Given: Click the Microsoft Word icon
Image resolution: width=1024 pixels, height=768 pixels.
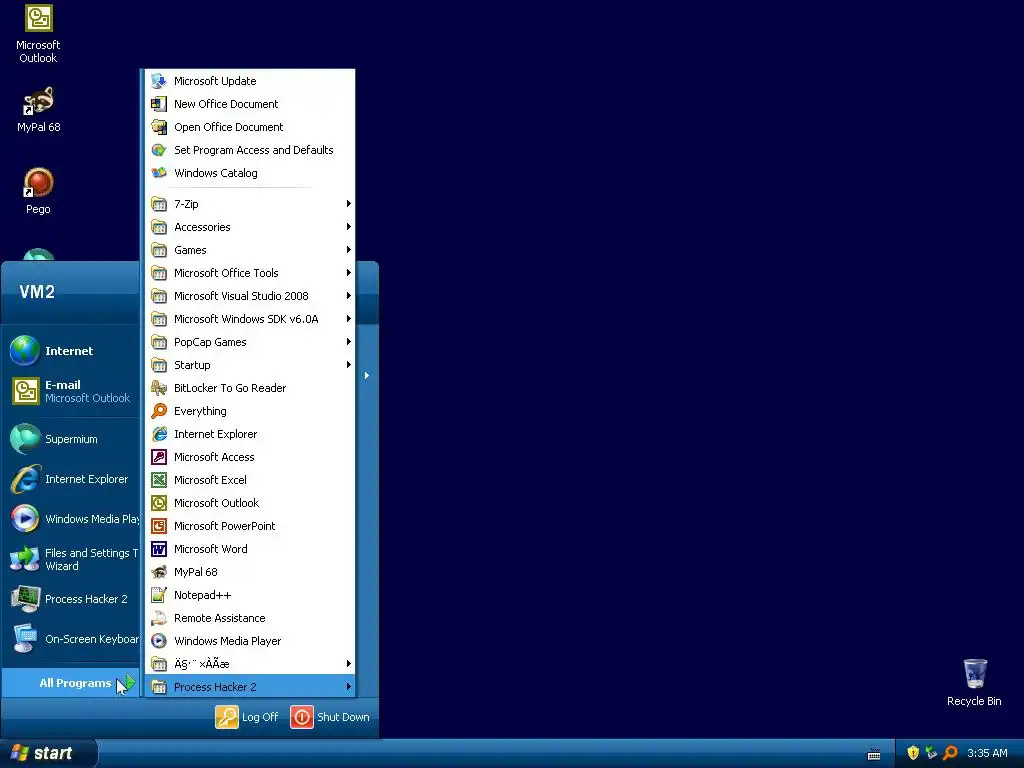Looking at the screenshot, I should point(159,549).
